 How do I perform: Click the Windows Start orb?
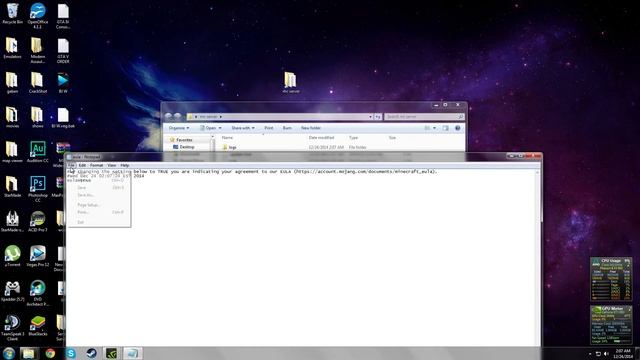pyautogui.click(x=9, y=353)
